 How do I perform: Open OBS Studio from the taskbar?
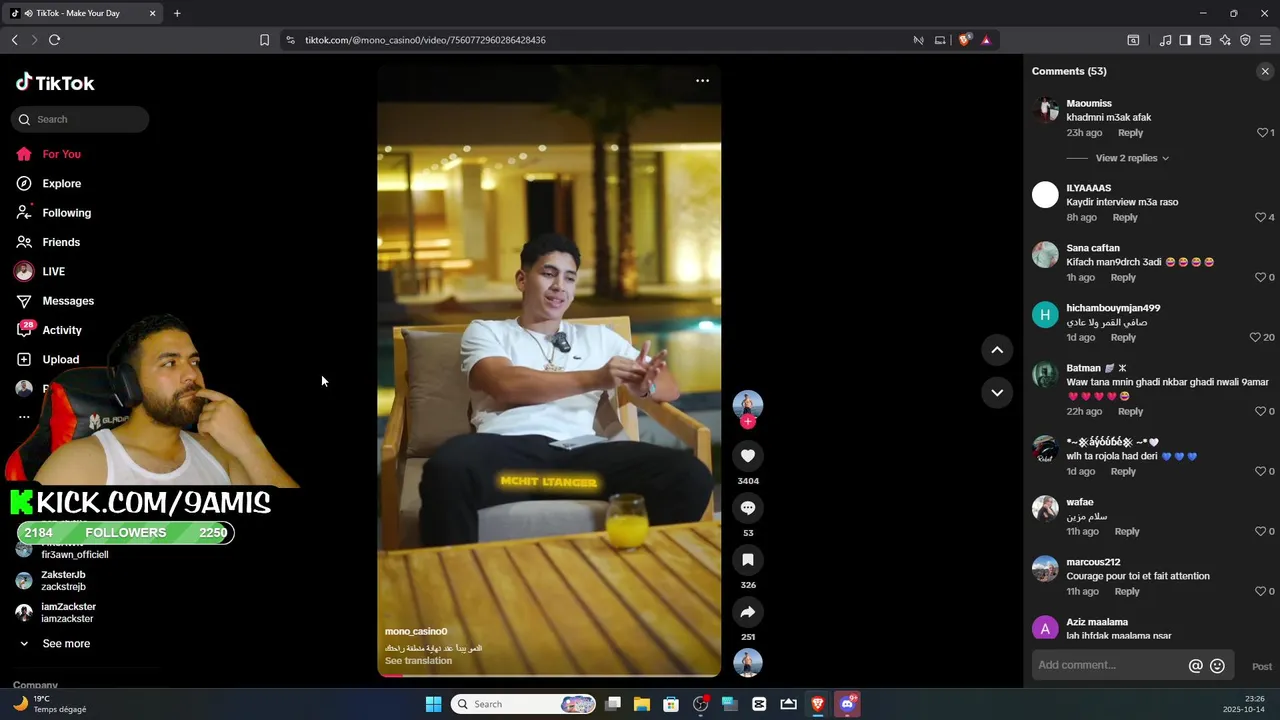[x=701, y=704]
